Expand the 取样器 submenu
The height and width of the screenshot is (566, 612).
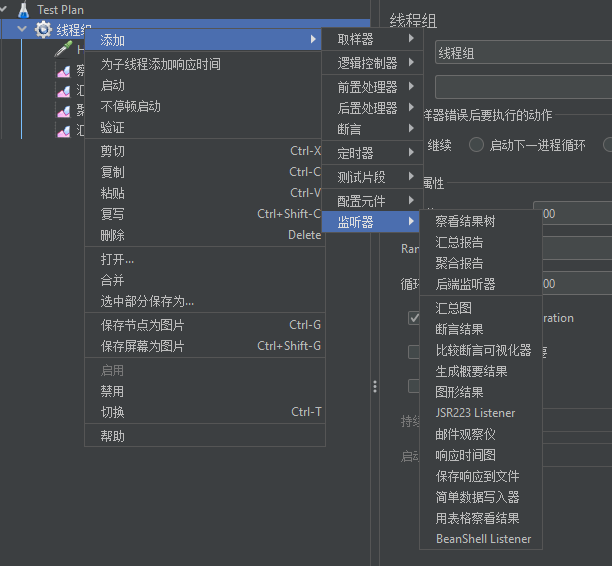click(x=370, y=39)
